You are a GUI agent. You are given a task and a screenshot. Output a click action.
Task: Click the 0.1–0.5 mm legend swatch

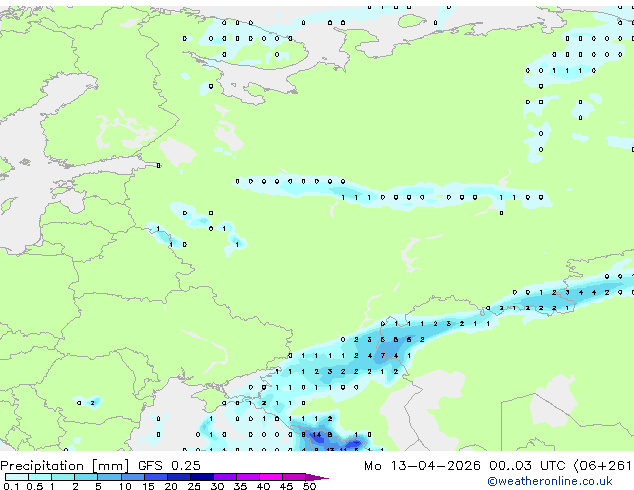[x=17, y=477]
